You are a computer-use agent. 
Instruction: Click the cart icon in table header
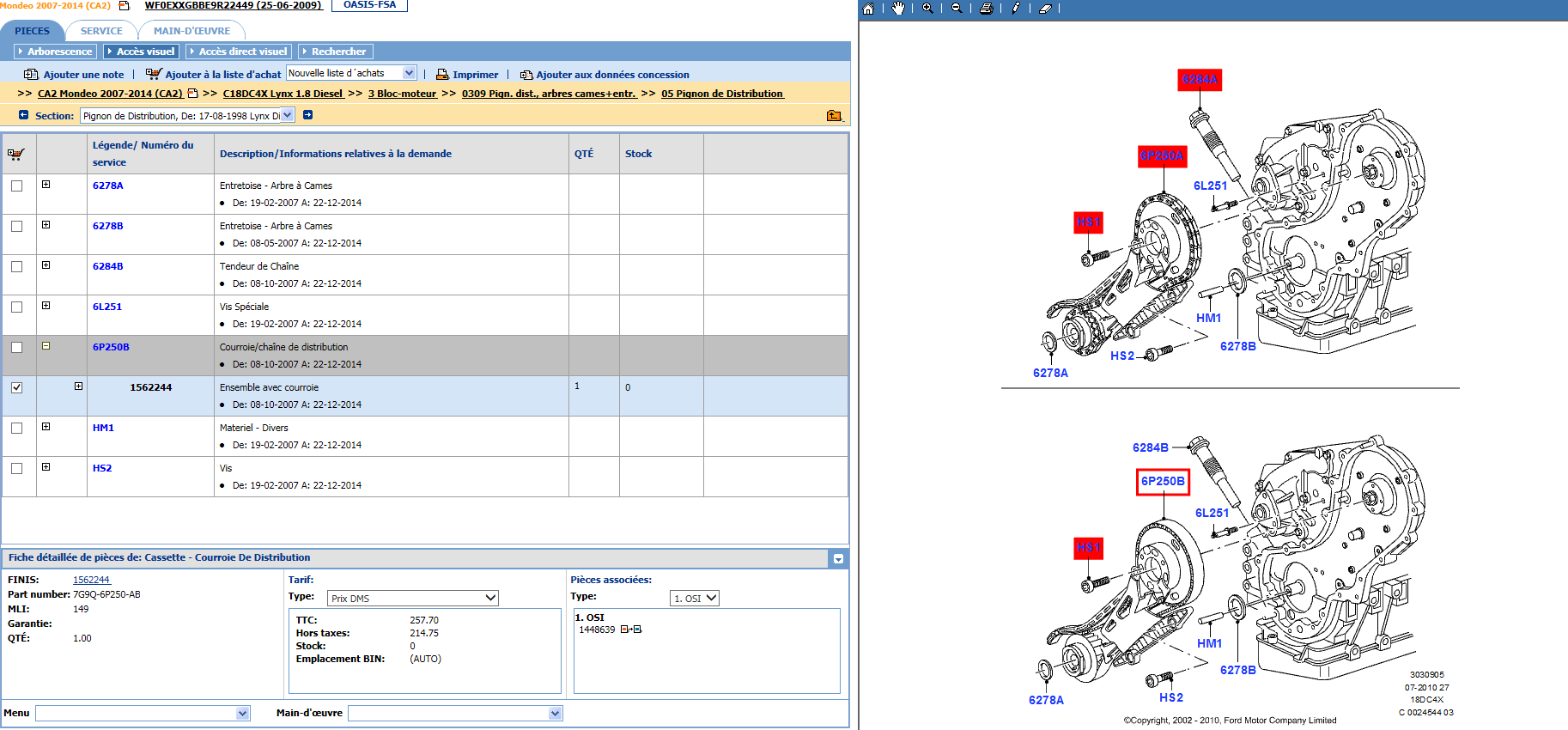click(x=16, y=155)
